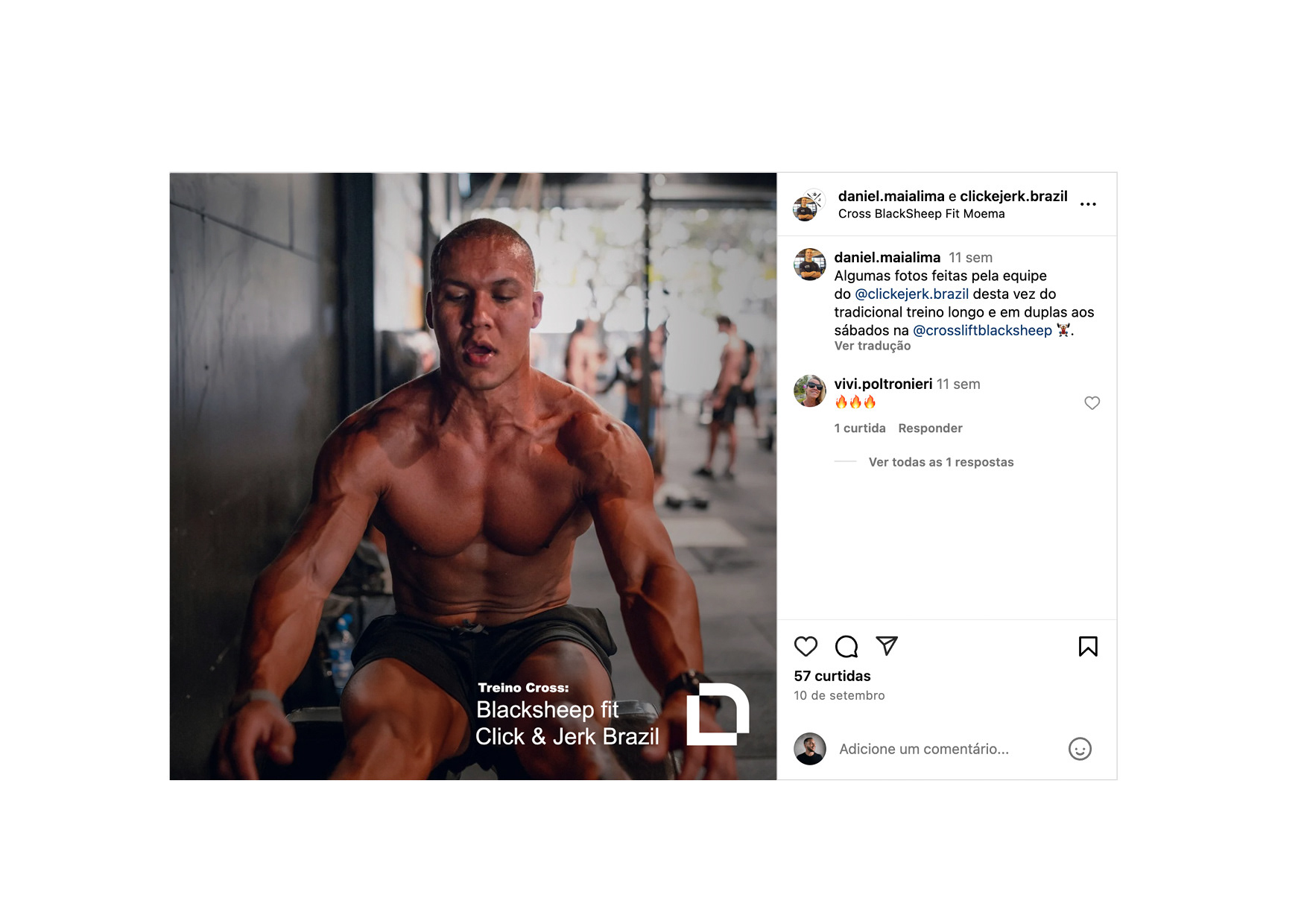Like the post with the heart icon
The height and width of the screenshot is (924, 1307).
tap(806, 646)
